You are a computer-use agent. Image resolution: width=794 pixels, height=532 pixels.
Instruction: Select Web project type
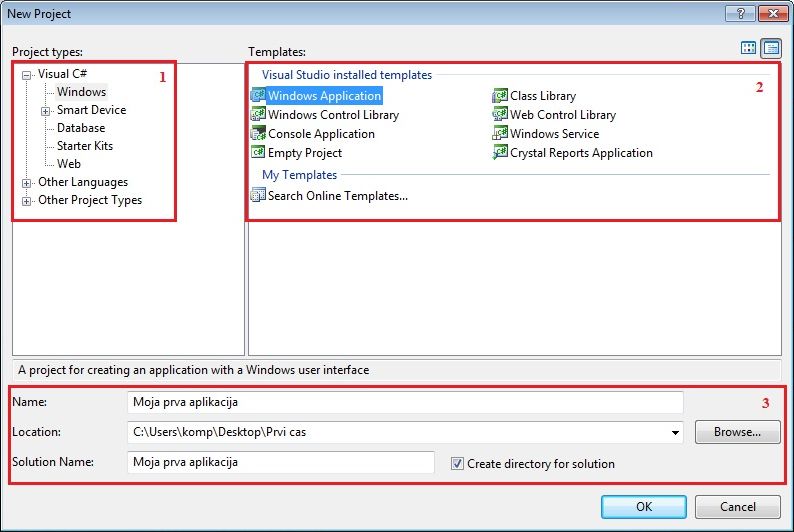click(x=68, y=164)
